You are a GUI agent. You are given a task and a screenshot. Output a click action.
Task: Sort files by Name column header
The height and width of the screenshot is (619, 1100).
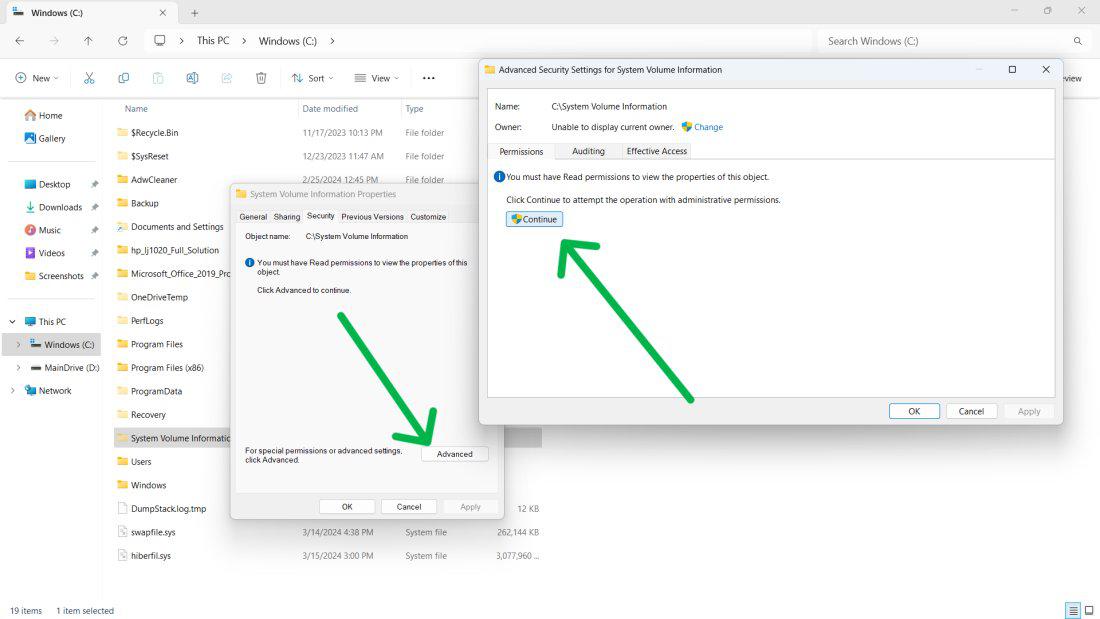136,109
